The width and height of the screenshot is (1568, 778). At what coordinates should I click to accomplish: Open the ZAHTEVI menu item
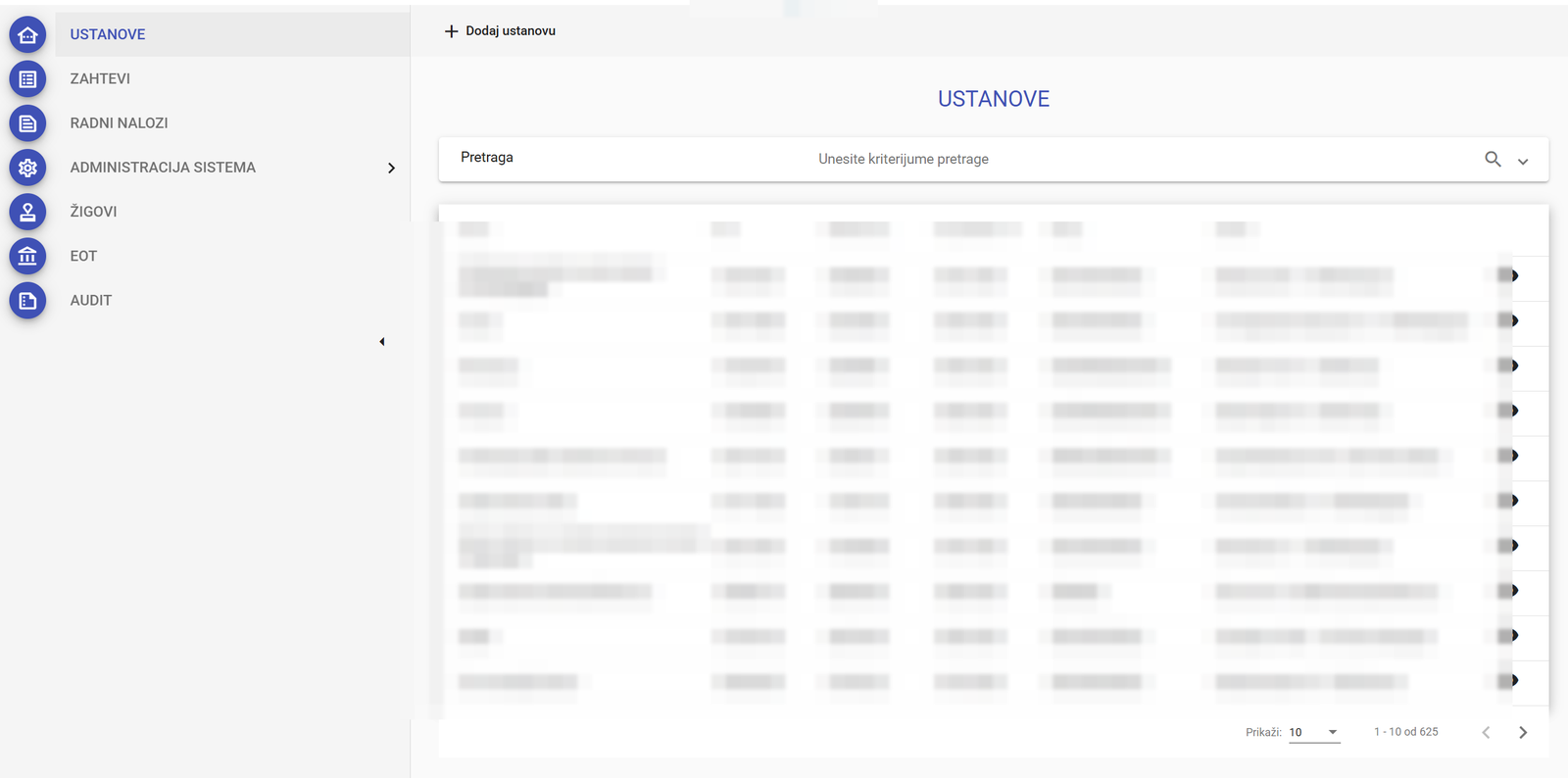232,78
